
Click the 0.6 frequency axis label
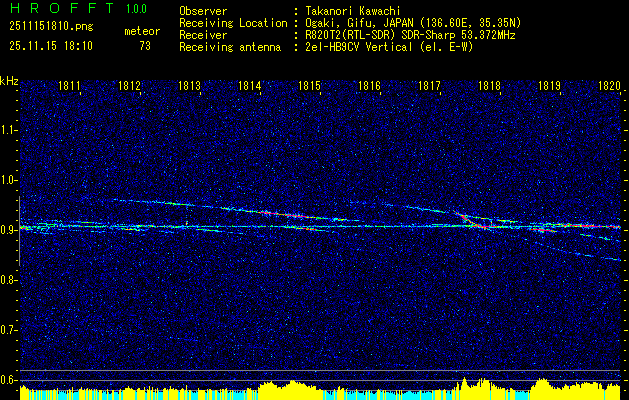(9, 379)
